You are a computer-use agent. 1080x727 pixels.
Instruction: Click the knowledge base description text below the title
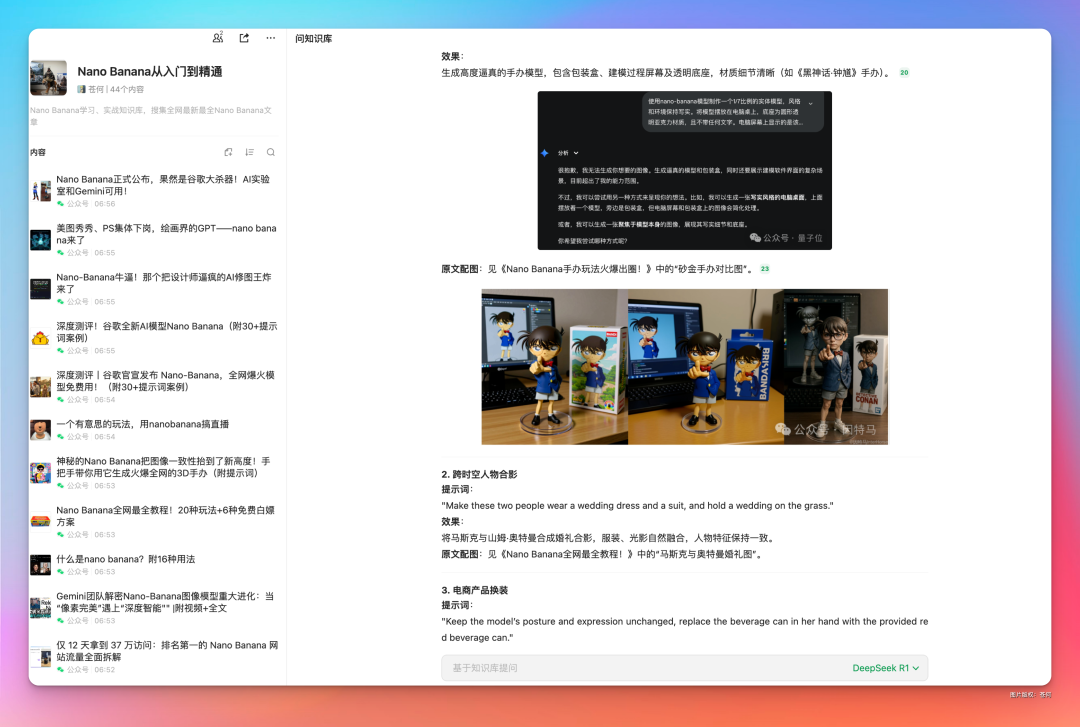151,116
